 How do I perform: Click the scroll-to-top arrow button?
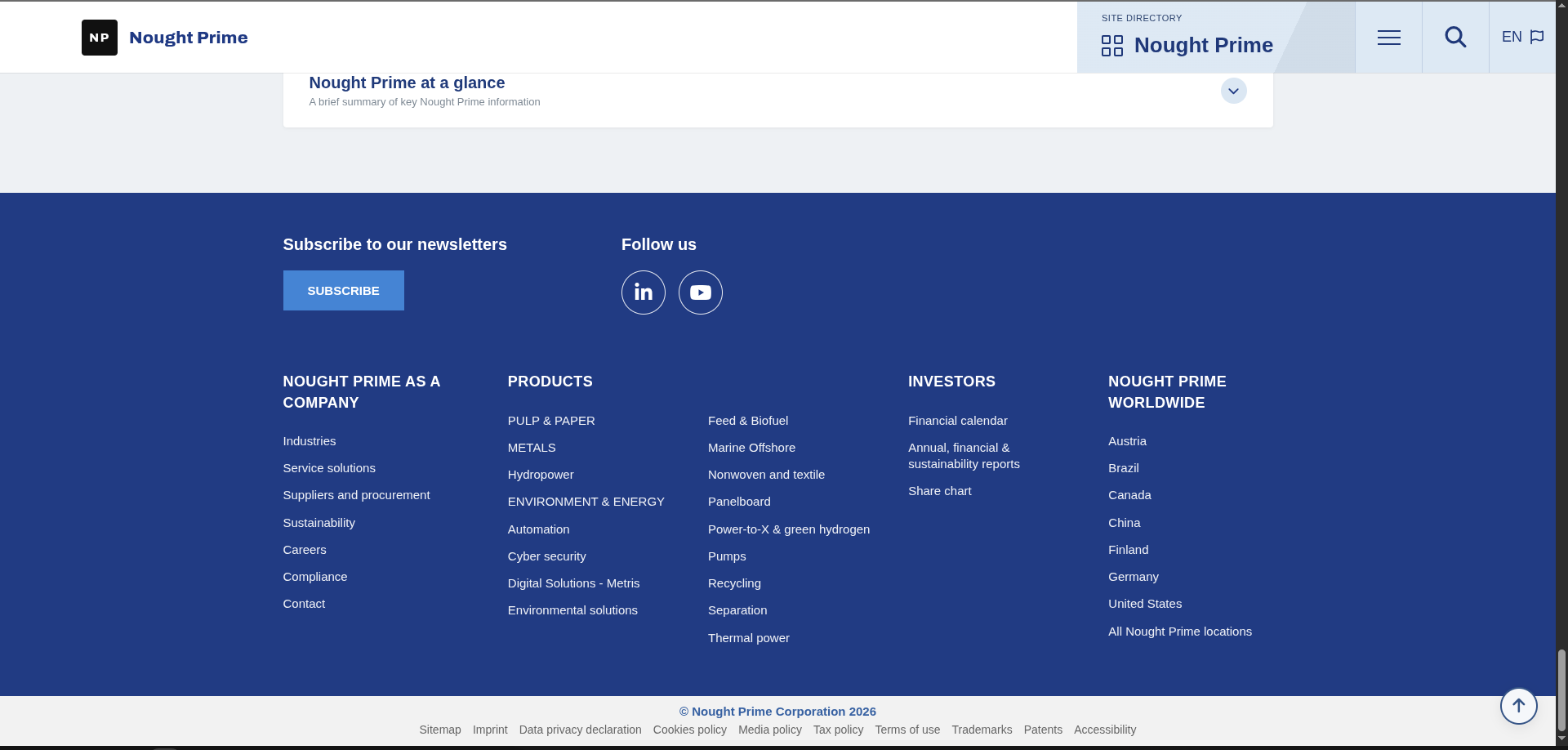1518,706
